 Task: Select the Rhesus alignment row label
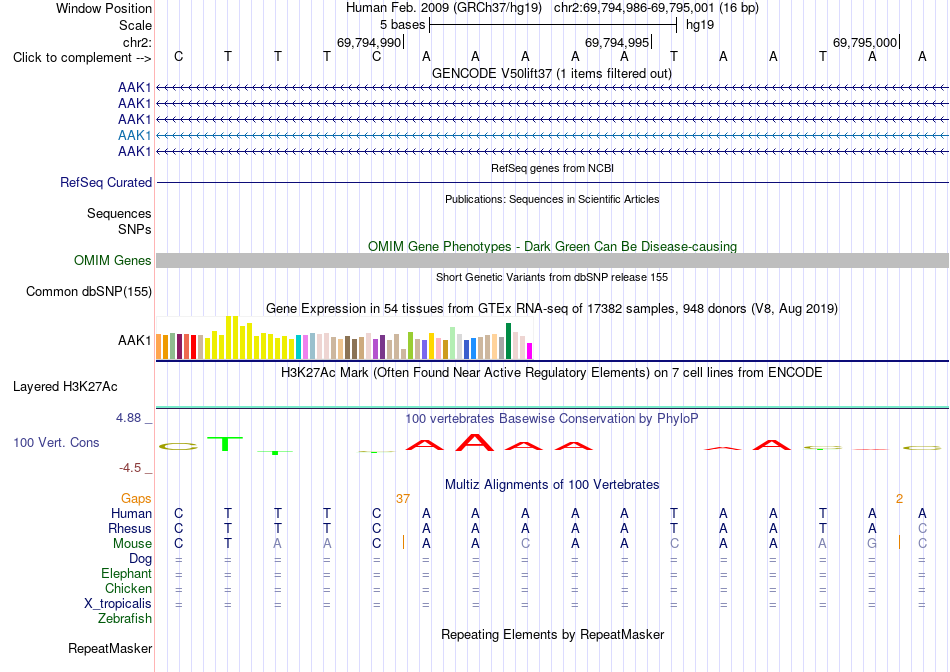[x=130, y=528]
